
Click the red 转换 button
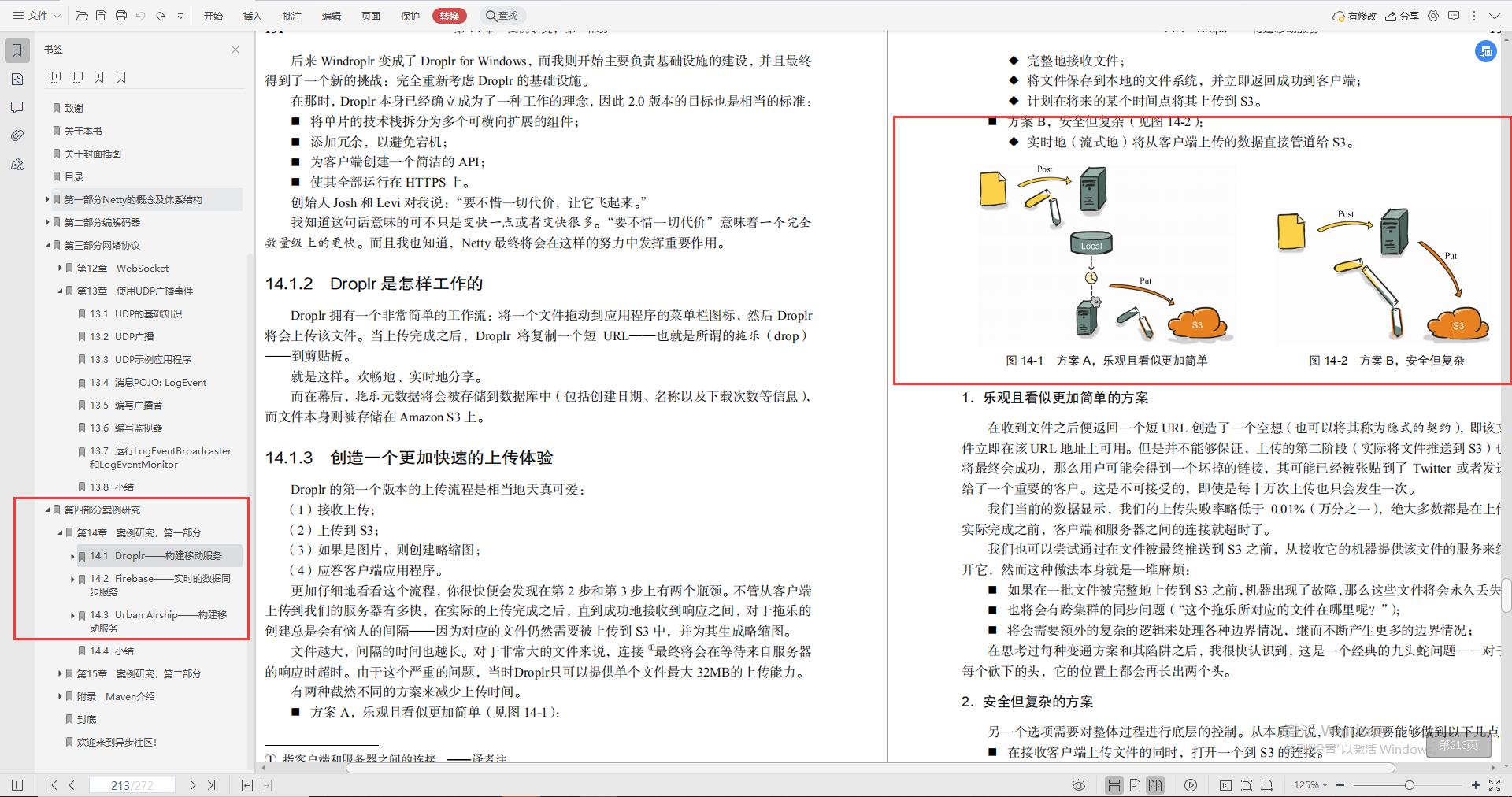(x=450, y=16)
